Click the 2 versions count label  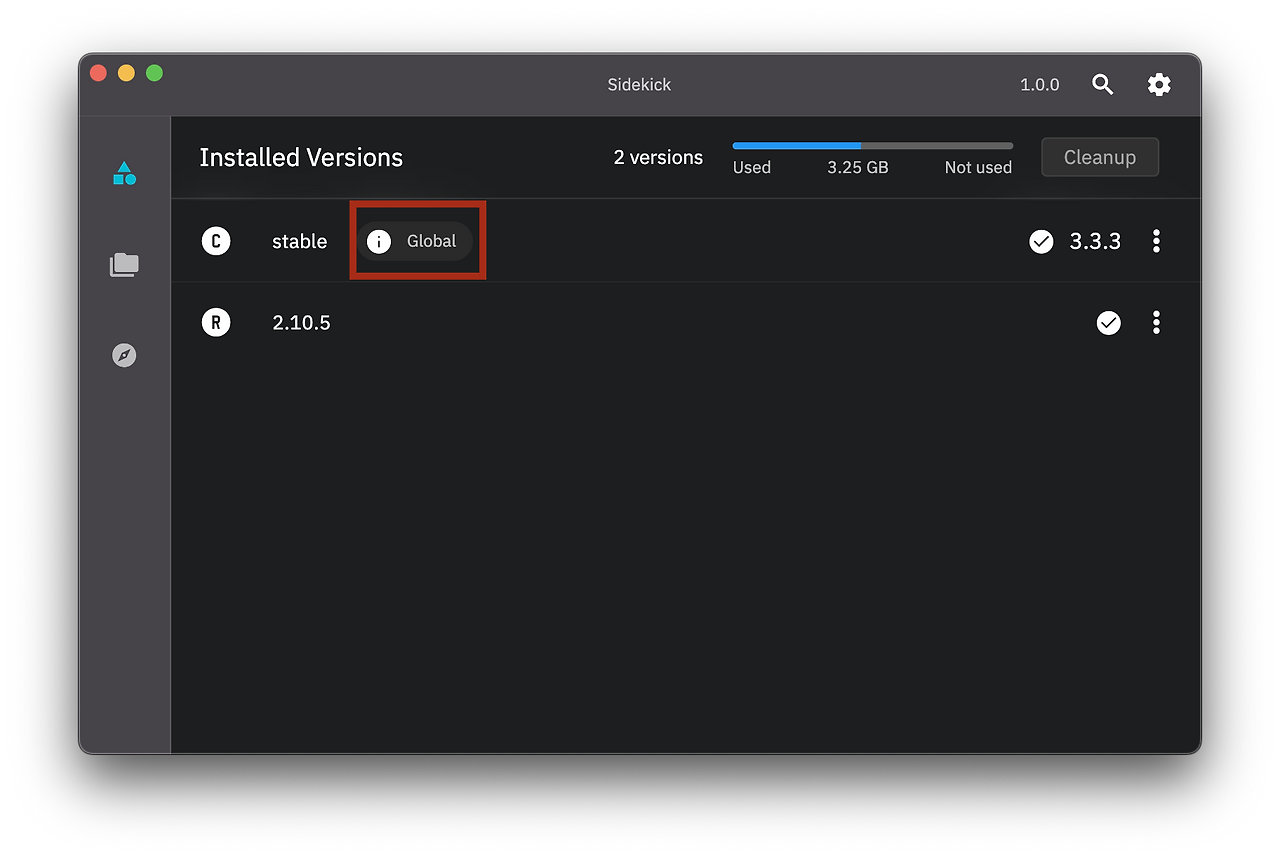(x=658, y=157)
